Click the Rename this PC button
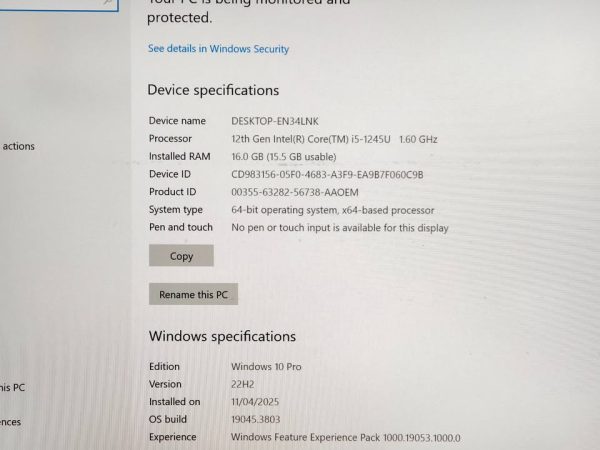This screenshot has width=600, height=450. (193, 294)
